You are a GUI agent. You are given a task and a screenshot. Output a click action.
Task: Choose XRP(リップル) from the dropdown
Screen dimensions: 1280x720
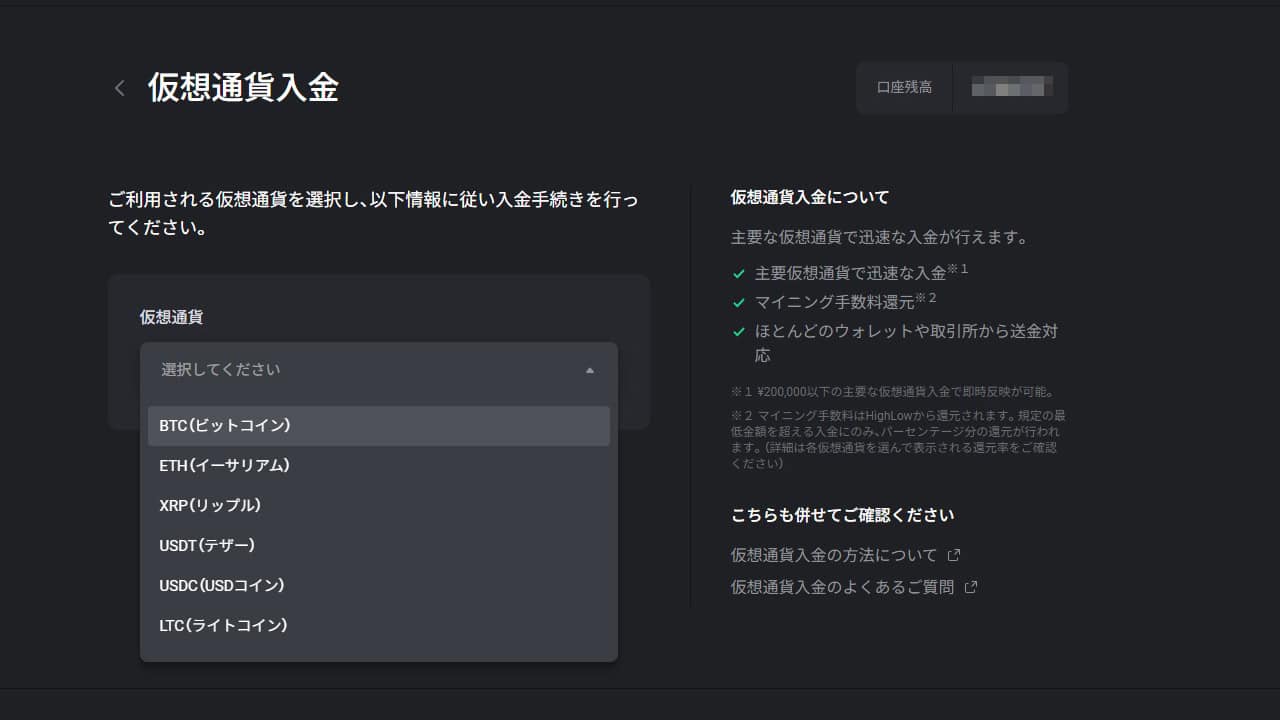click(379, 506)
